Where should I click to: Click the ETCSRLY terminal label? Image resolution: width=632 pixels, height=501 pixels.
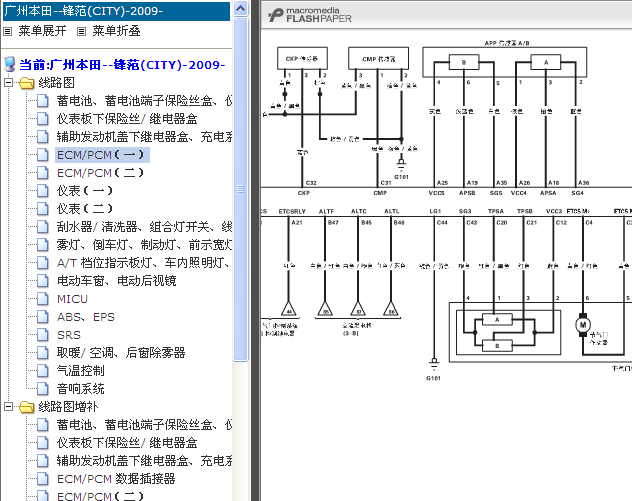[x=292, y=211]
